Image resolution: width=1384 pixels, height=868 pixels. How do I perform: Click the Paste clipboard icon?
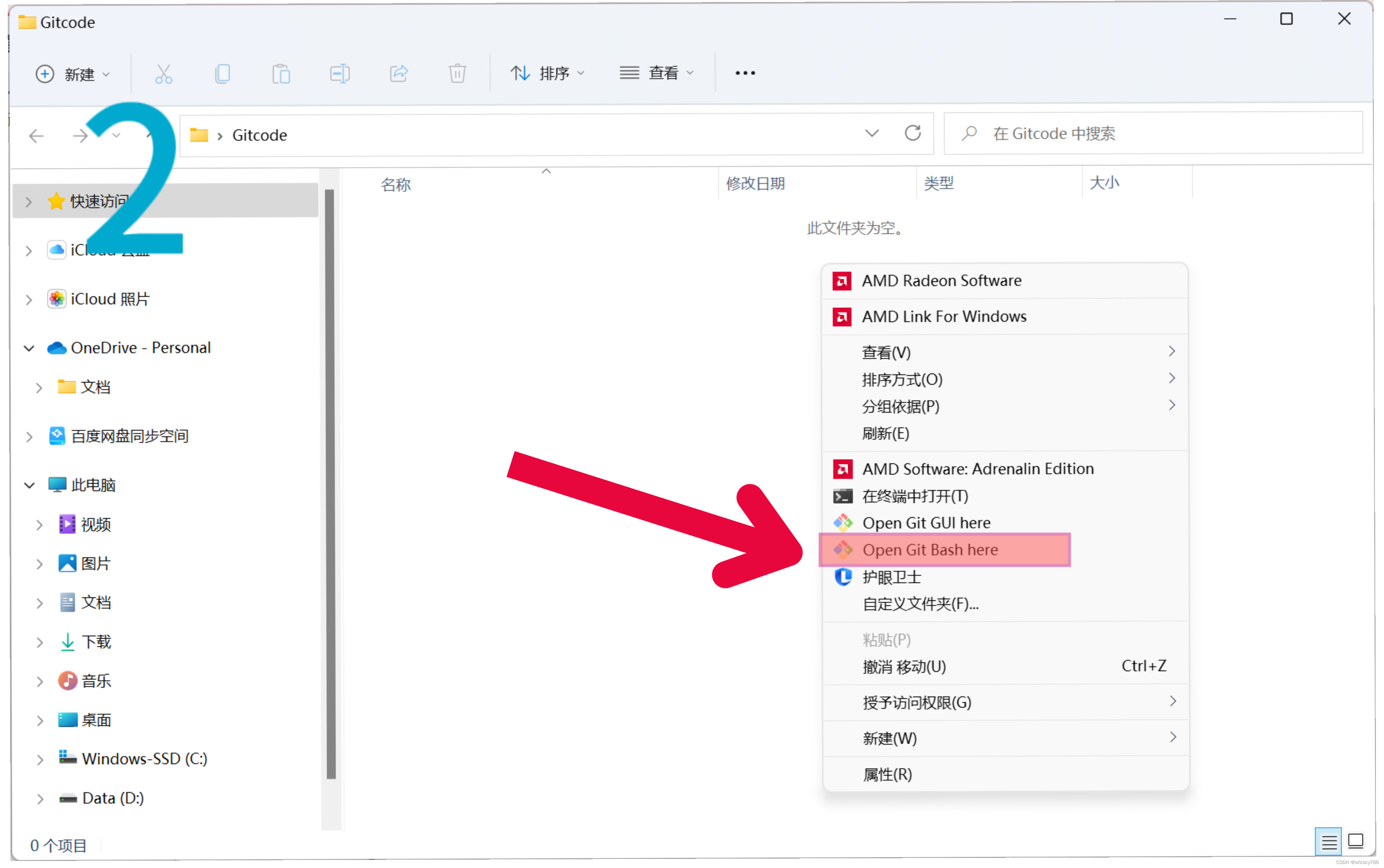[281, 73]
